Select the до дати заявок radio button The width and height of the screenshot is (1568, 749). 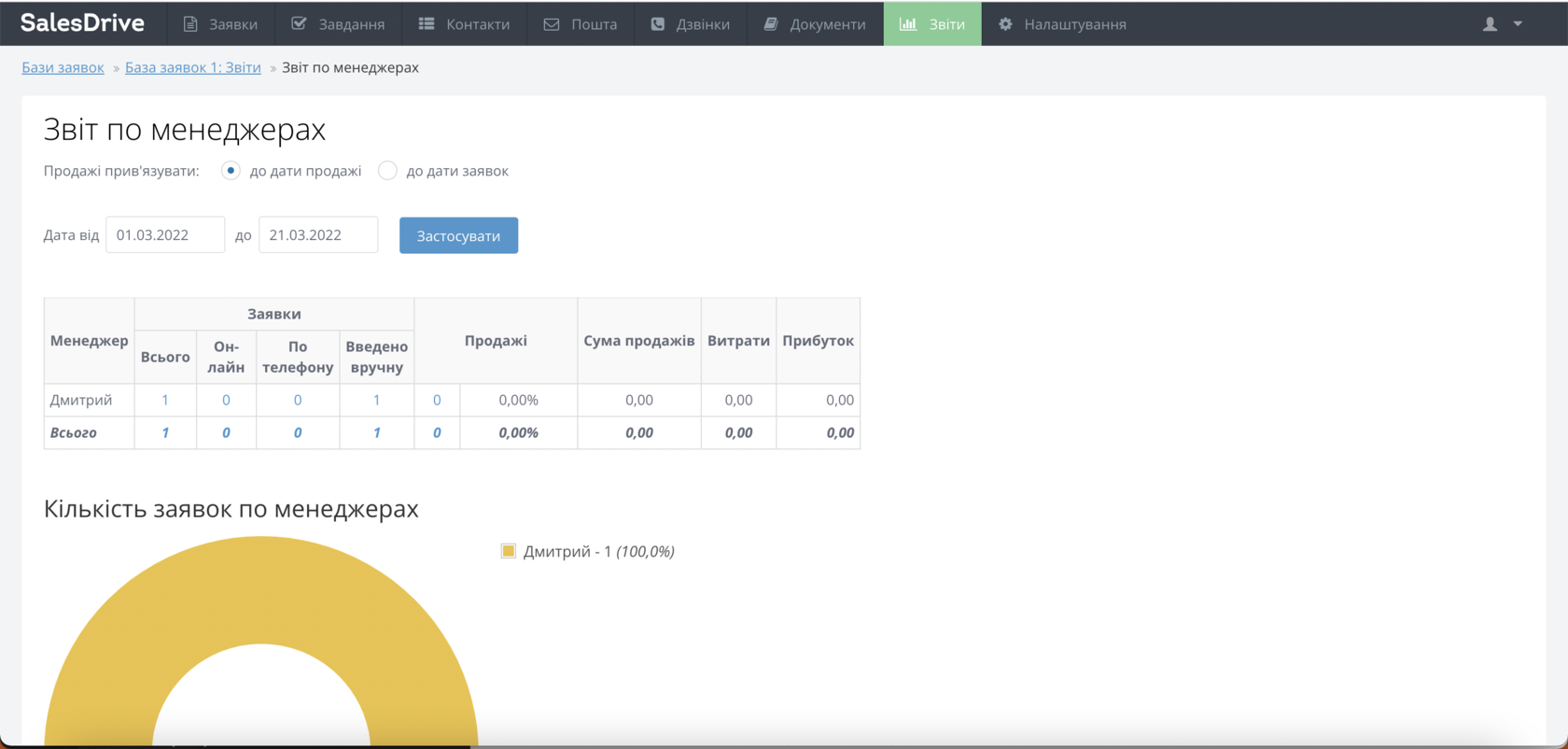click(387, 171)
